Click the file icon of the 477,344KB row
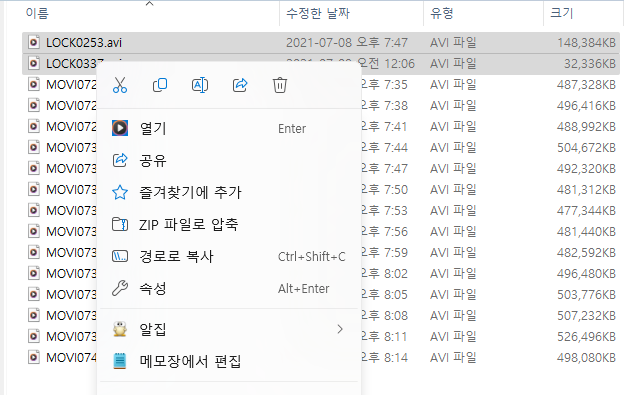This screenshot has height=395, width=624. tap(34, 210)
